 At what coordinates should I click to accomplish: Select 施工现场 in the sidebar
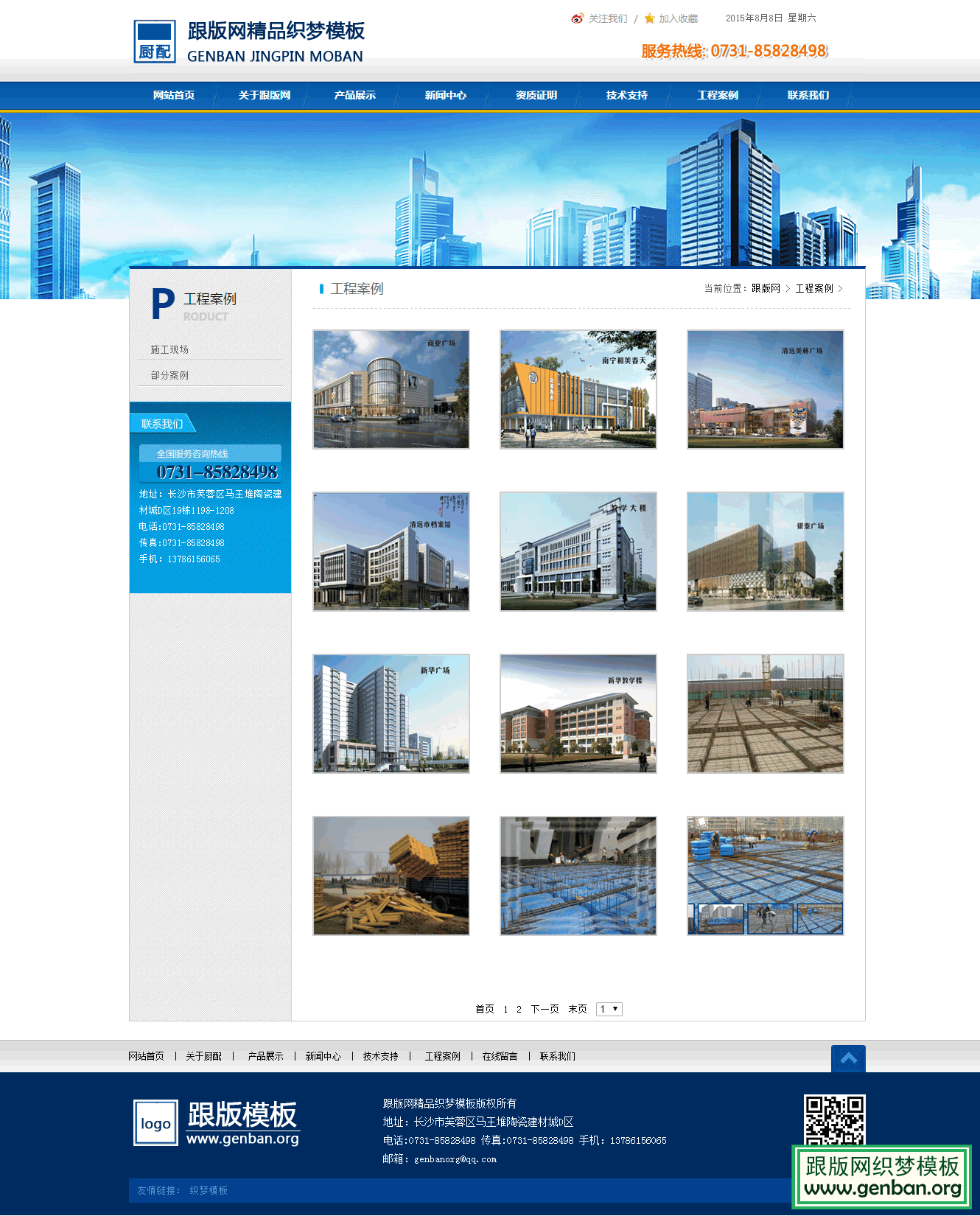169,349
